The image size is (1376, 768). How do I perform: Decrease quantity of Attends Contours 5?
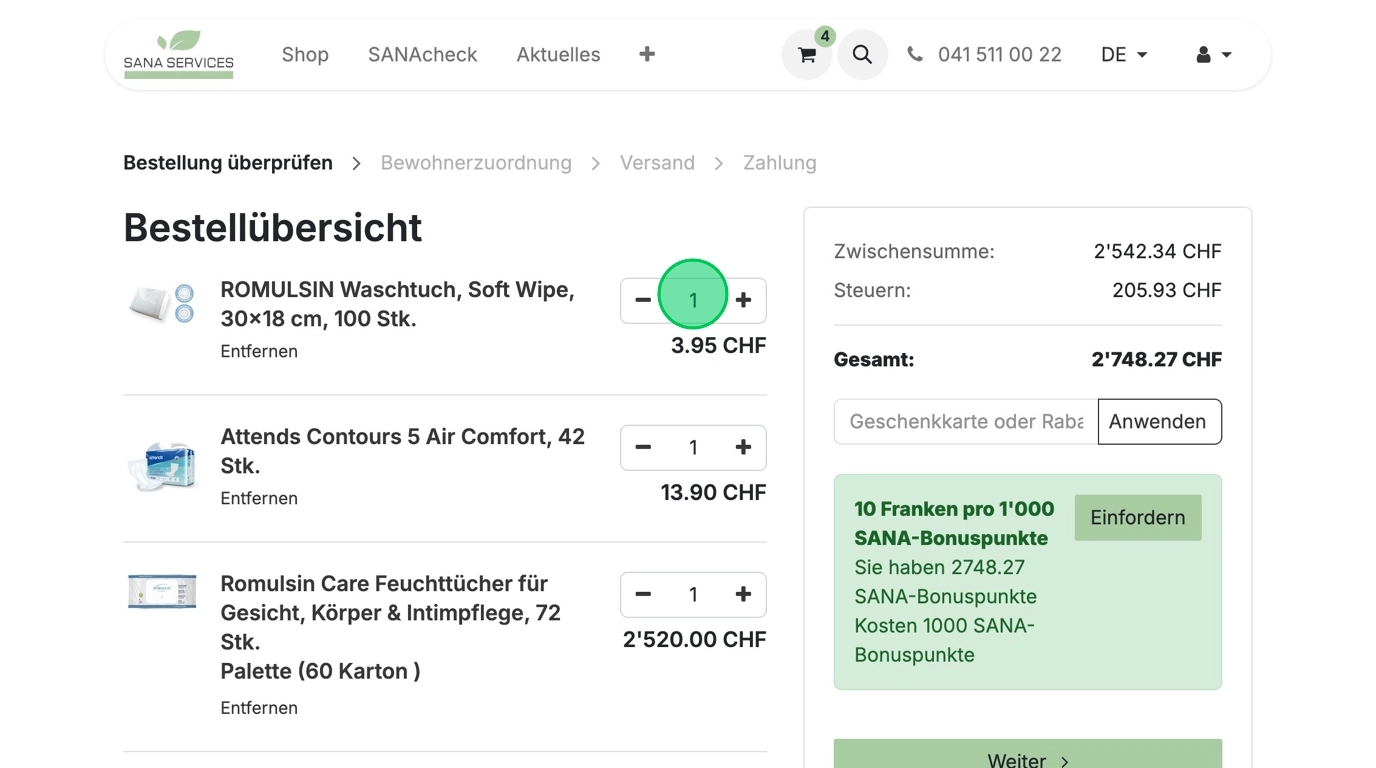pyautogui.click(x=643, y=447)
